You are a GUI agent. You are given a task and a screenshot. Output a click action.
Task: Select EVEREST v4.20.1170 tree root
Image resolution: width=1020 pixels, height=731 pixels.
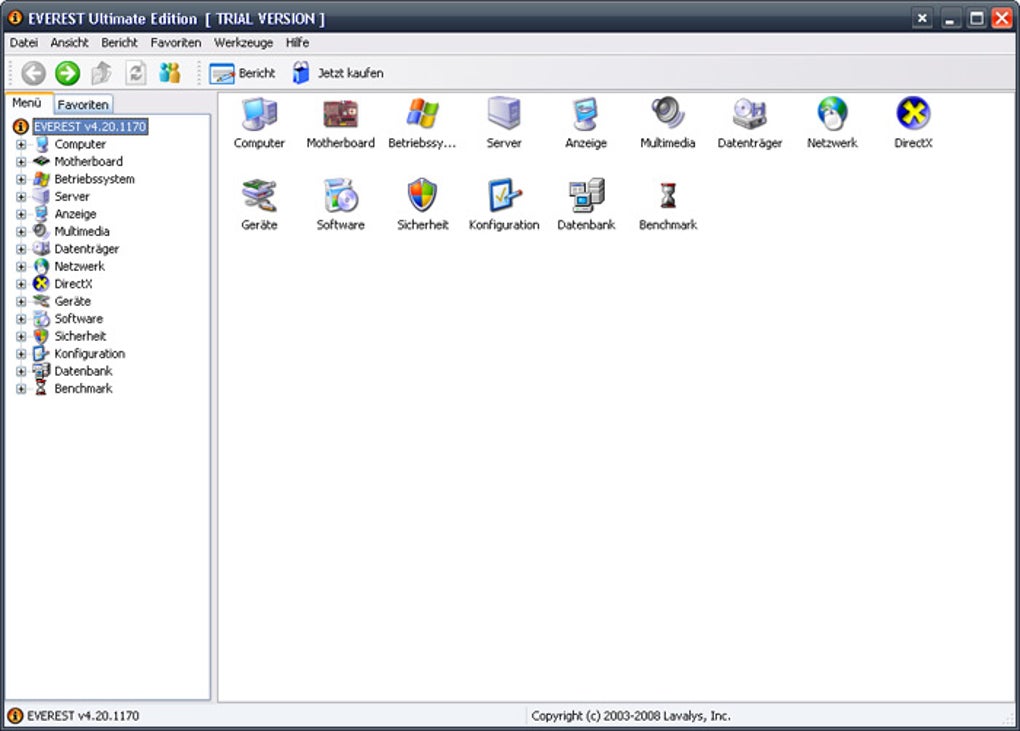tap(90, 126)
